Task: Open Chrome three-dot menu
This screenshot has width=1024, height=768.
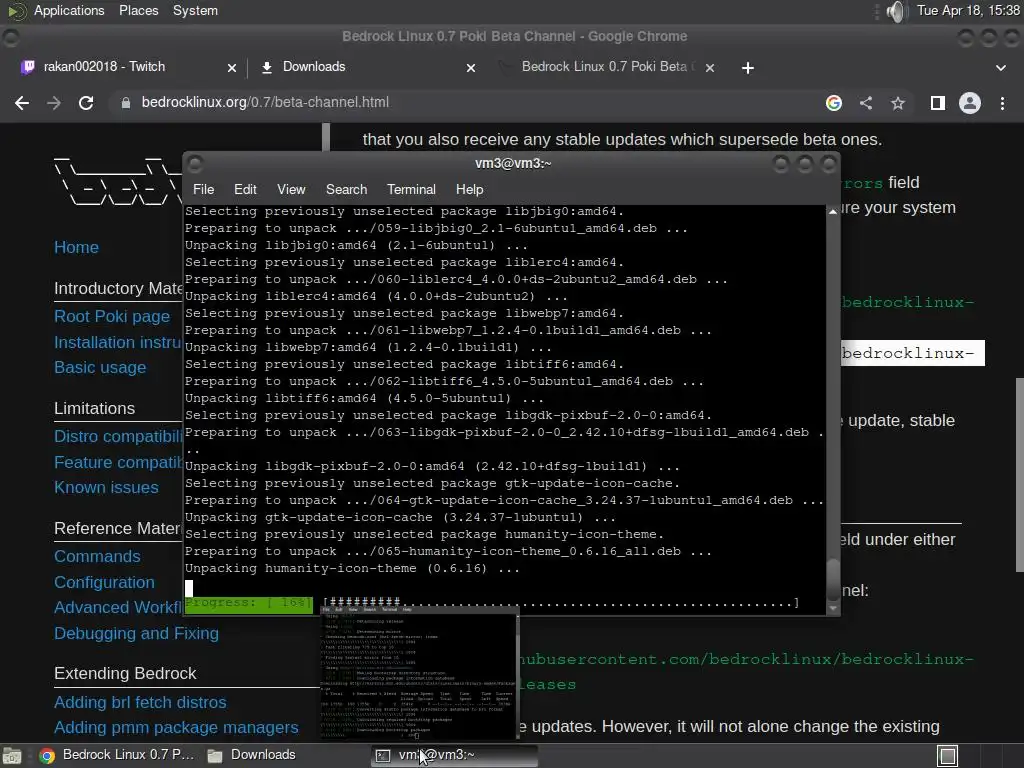Action: 1002,103
